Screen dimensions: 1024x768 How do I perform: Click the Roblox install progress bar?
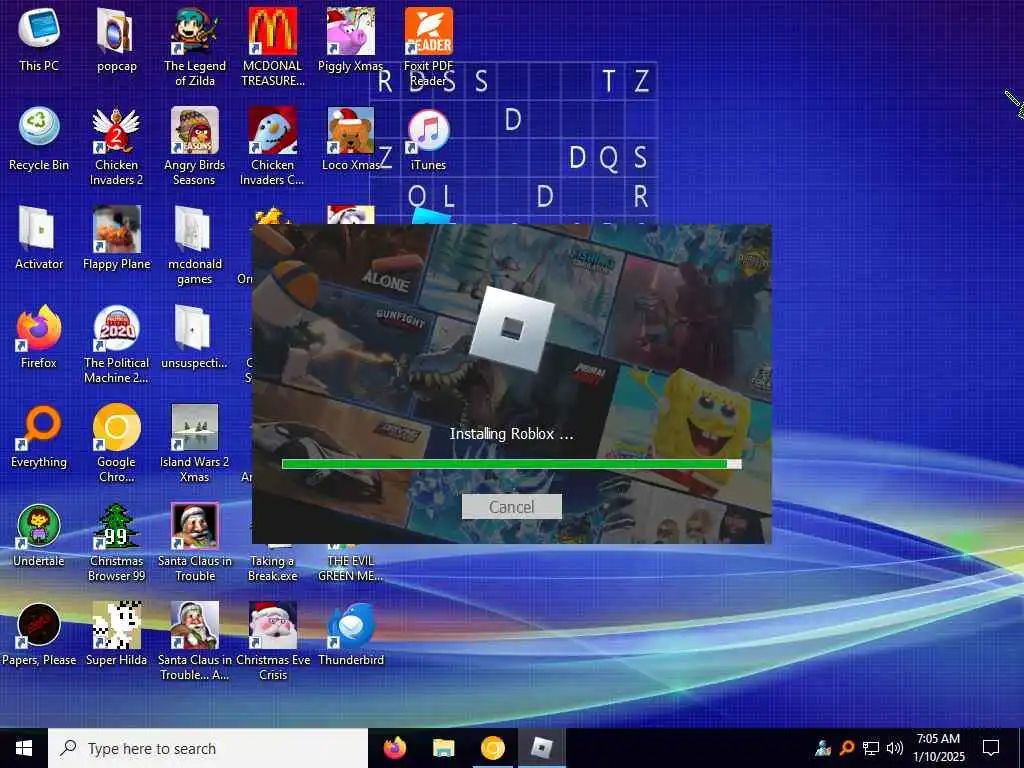511,464
